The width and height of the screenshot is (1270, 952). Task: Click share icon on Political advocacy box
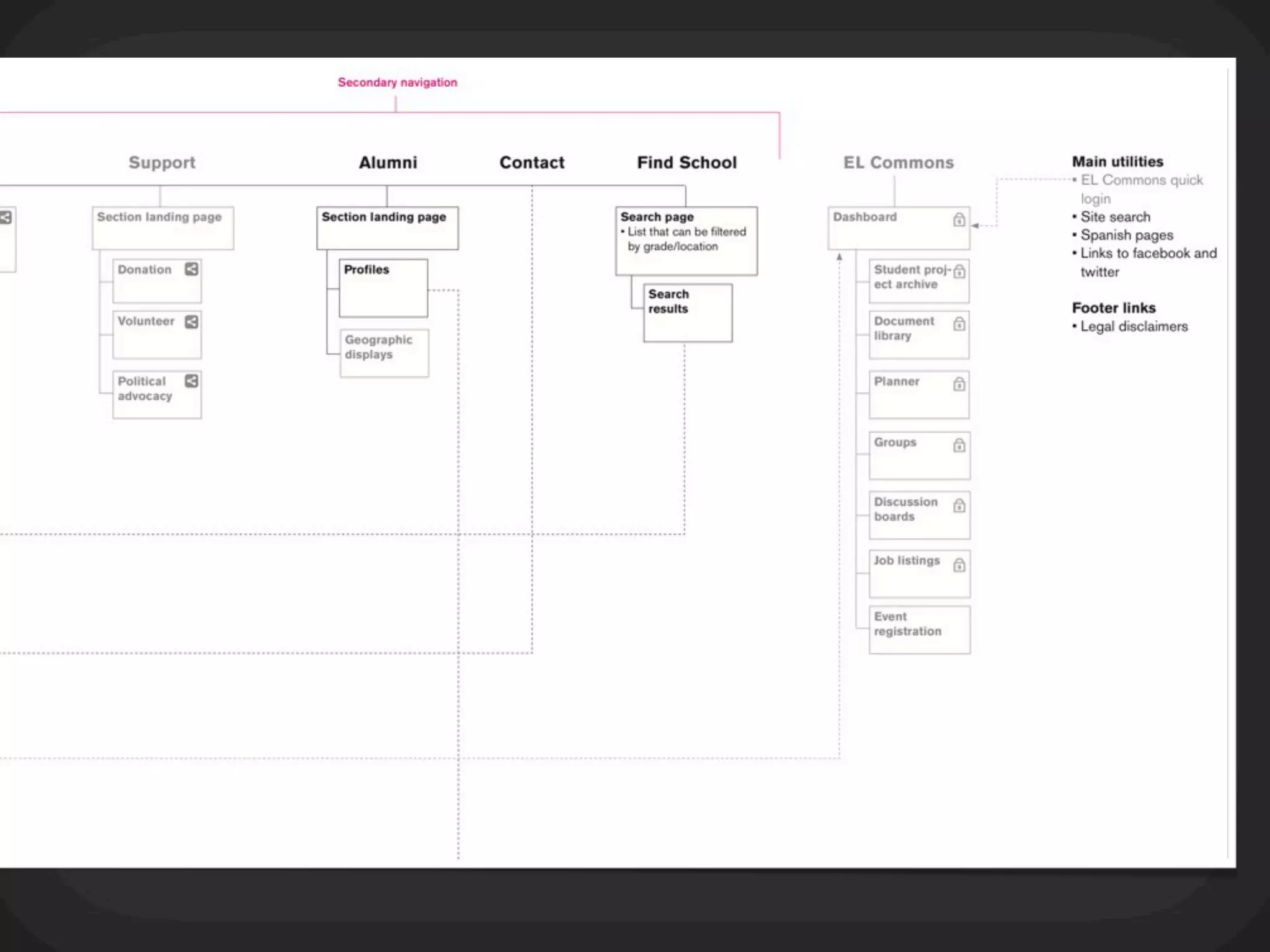tap(192, 381)
